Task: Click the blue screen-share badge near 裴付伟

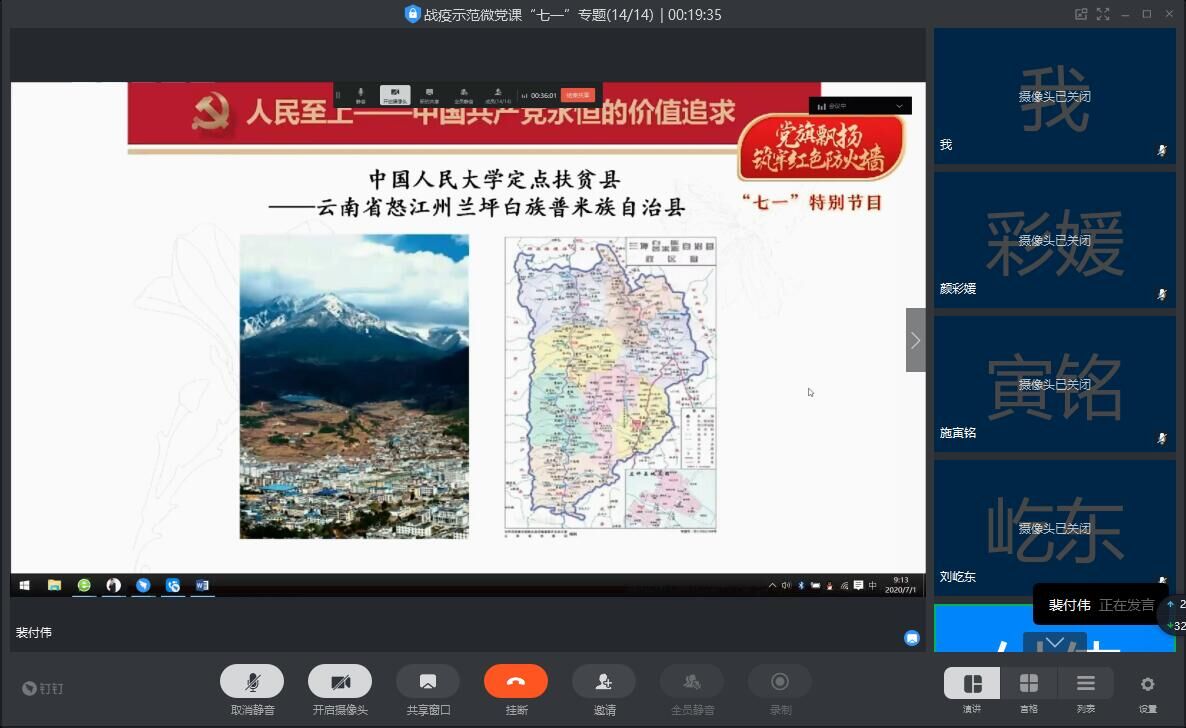Action: [912, 638]
